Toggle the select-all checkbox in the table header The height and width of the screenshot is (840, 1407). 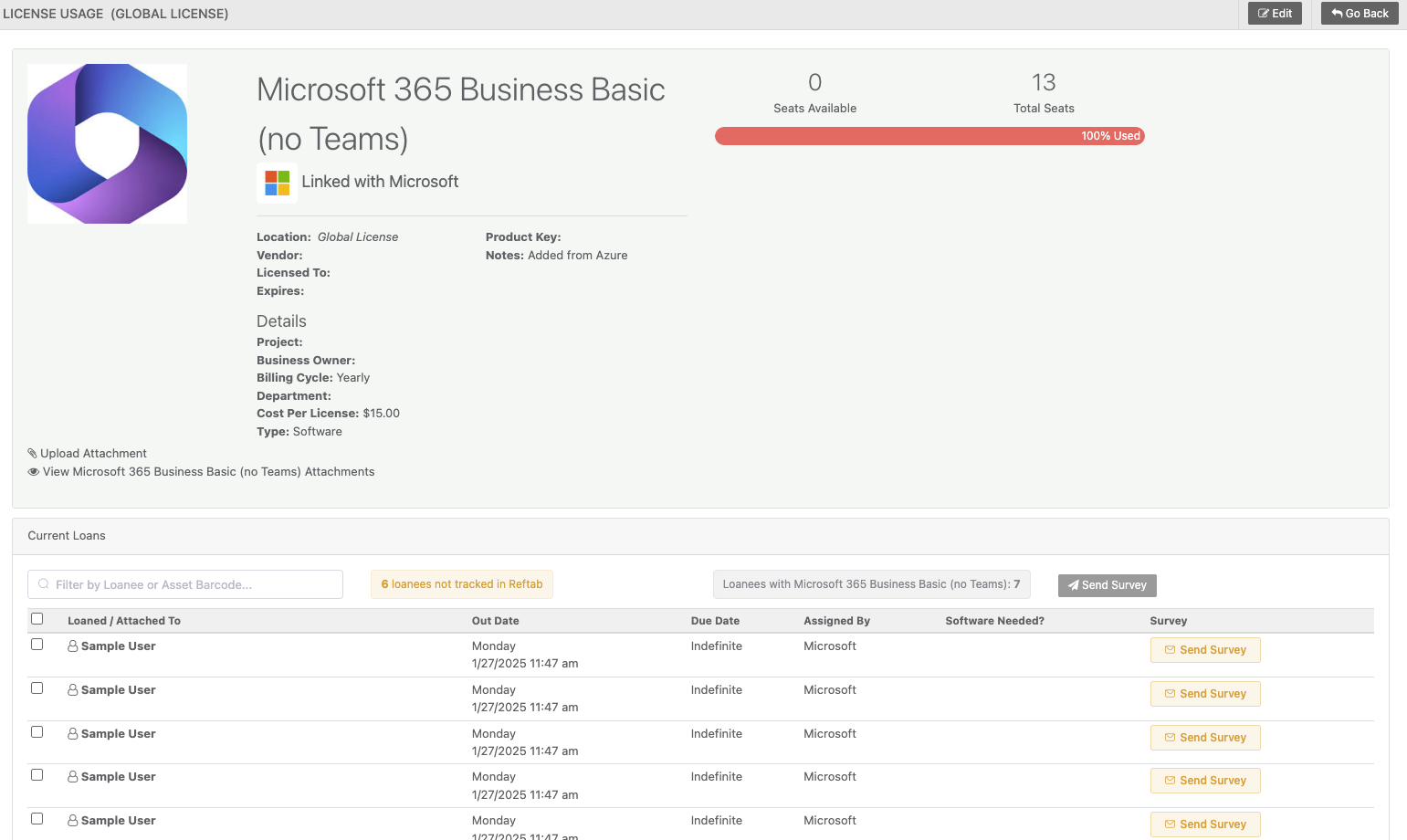coord(37,618)
